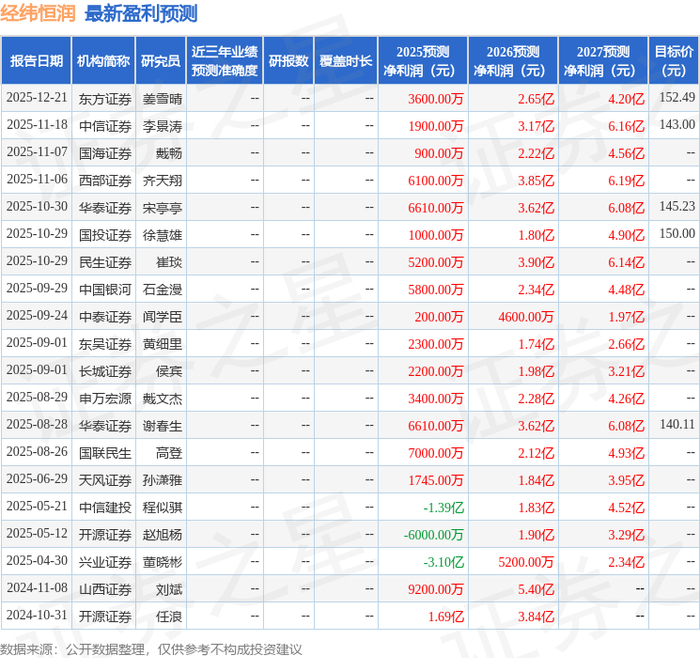This screenshot has width=700, height=658.
Task: Select the 国投证券 institution cell
Action: click(x=105, y=235)
